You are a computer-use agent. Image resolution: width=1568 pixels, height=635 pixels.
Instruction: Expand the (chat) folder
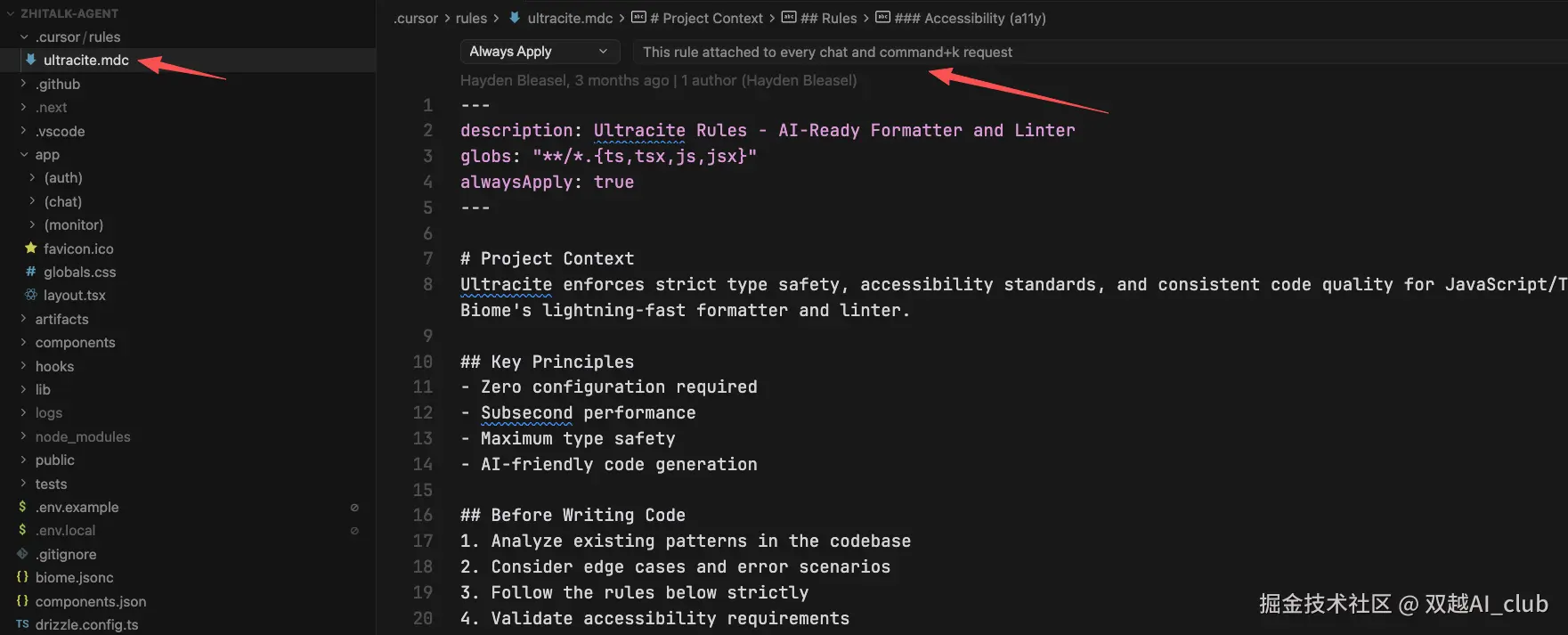[63, 201]
